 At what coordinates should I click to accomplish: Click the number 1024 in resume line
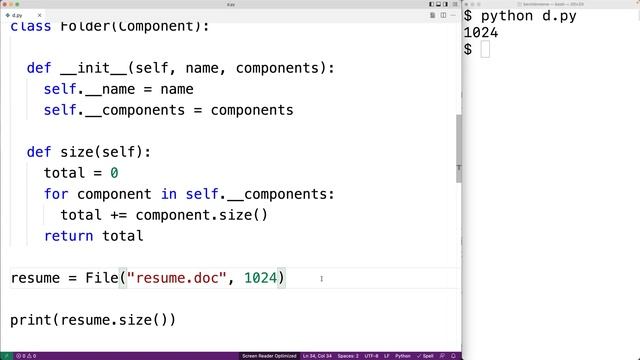(260, 278)
